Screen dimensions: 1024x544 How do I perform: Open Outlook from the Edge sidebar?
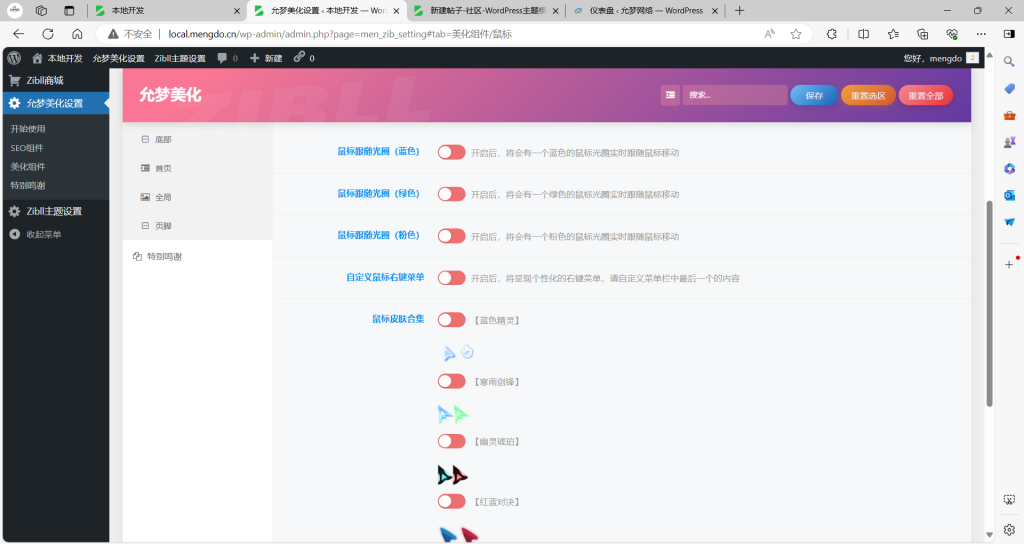tap(1009, 195)
